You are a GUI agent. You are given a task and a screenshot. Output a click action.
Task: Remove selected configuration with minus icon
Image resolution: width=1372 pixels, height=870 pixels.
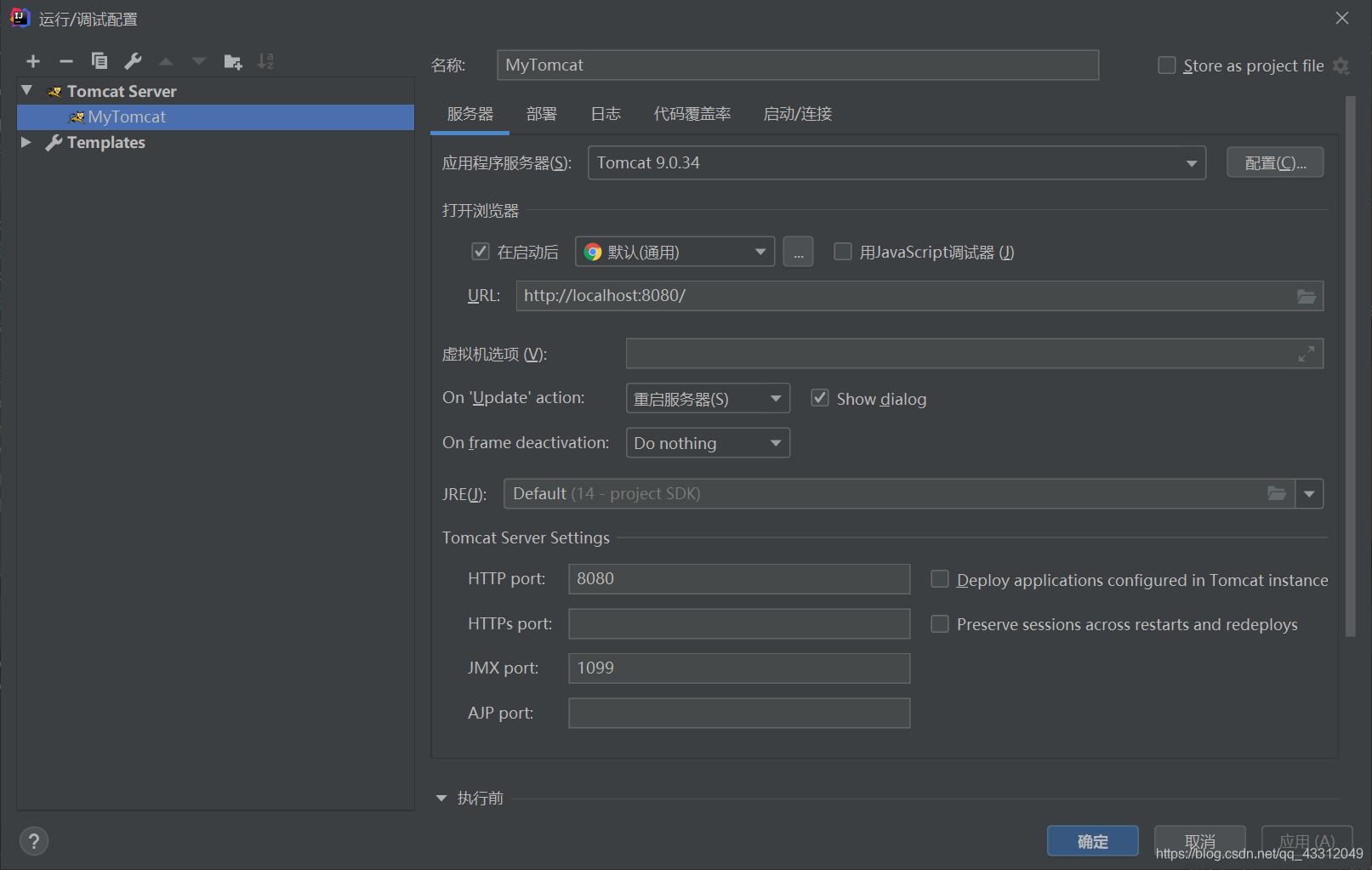point(66,61)
